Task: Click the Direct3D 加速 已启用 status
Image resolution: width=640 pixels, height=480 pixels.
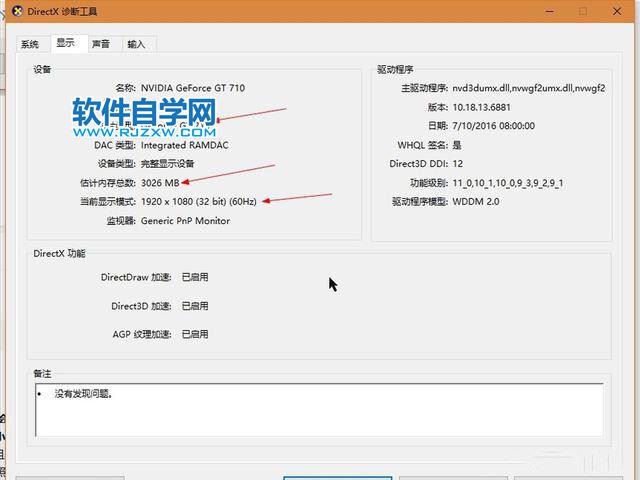Action: pos(195,306)
